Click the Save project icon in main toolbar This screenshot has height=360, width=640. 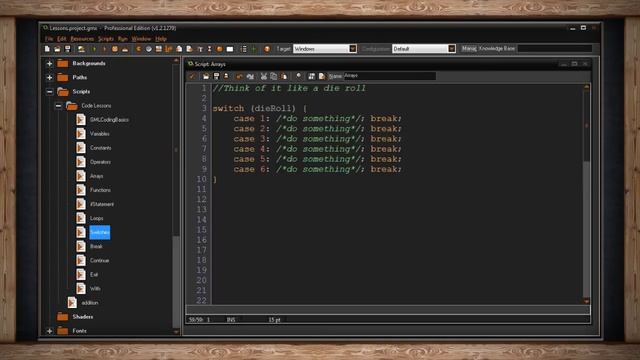[68, 49]
